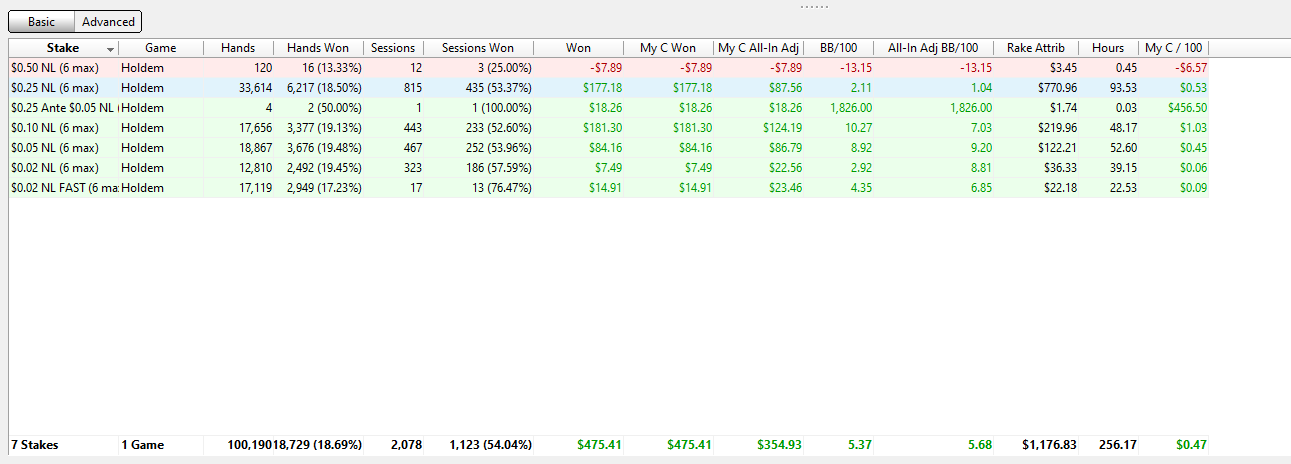Click the 7 Stakes summary cell
The height and width of the screenshot is (464, 1291).
tap(63, 445)
